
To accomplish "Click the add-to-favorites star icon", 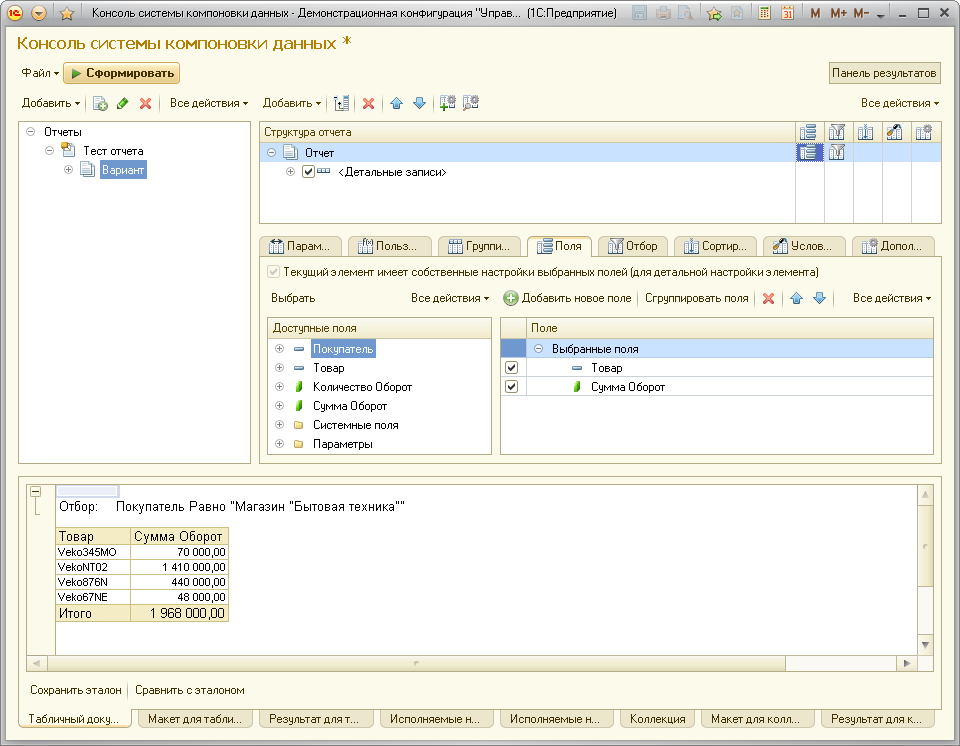I will click(x=714, y=14).
